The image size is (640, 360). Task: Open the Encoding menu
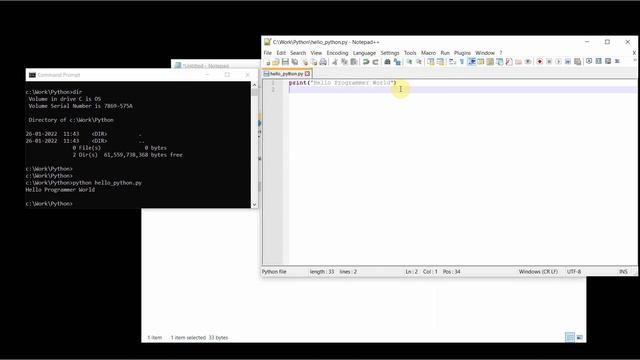(337, 53)
